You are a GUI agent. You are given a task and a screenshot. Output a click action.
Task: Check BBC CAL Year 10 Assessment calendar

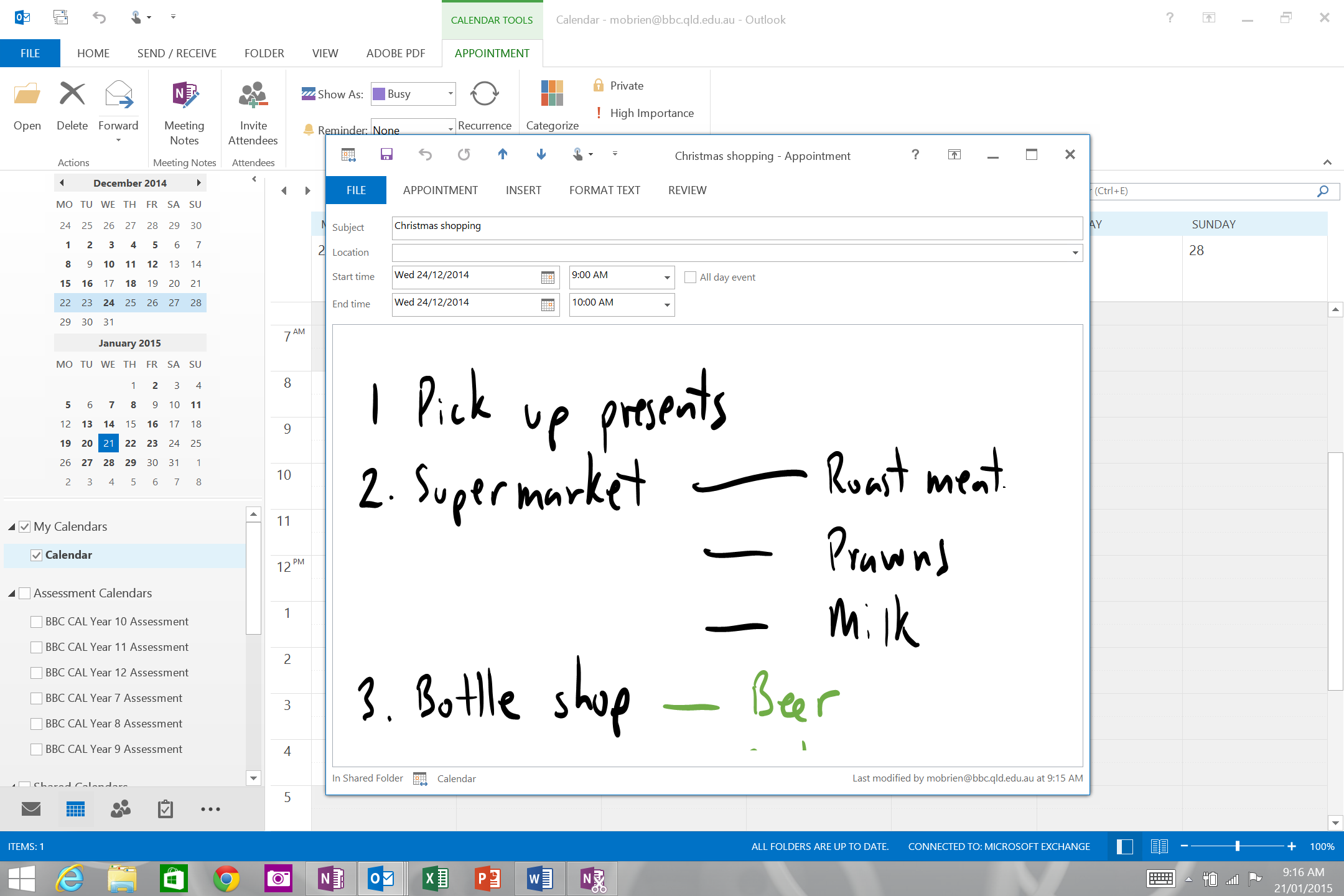[x=37, y=622]
